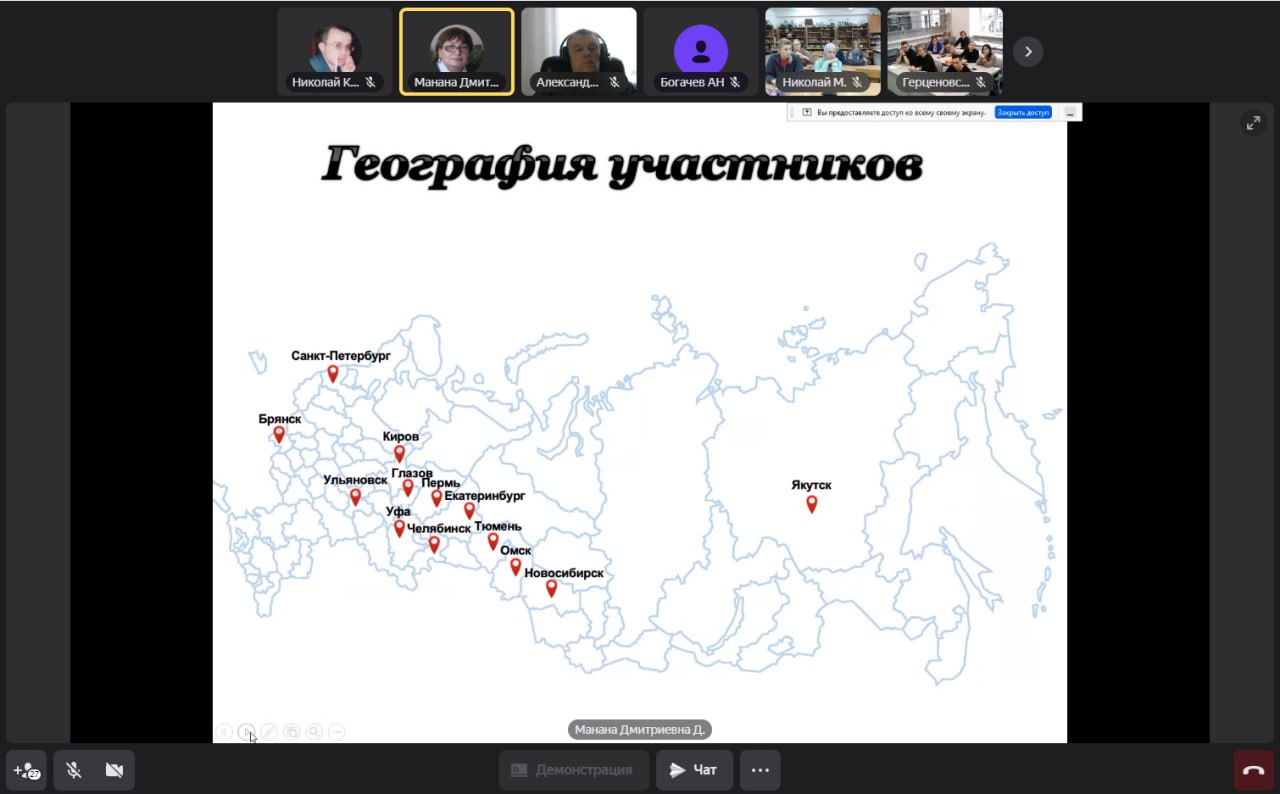The width and height of the screenshot is (1280, 794).
Task: Expand the presentation to fullscreen
Action: [1252, 123]
